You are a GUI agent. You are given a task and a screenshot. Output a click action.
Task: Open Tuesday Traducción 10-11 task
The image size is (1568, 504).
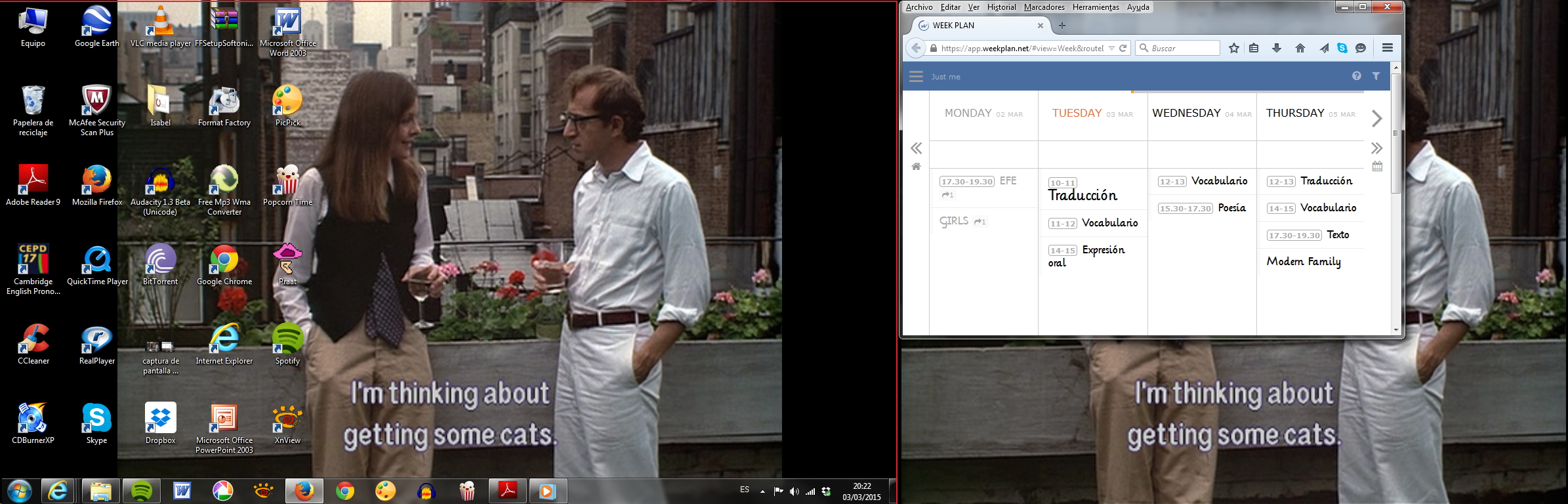pos(1093,190)
